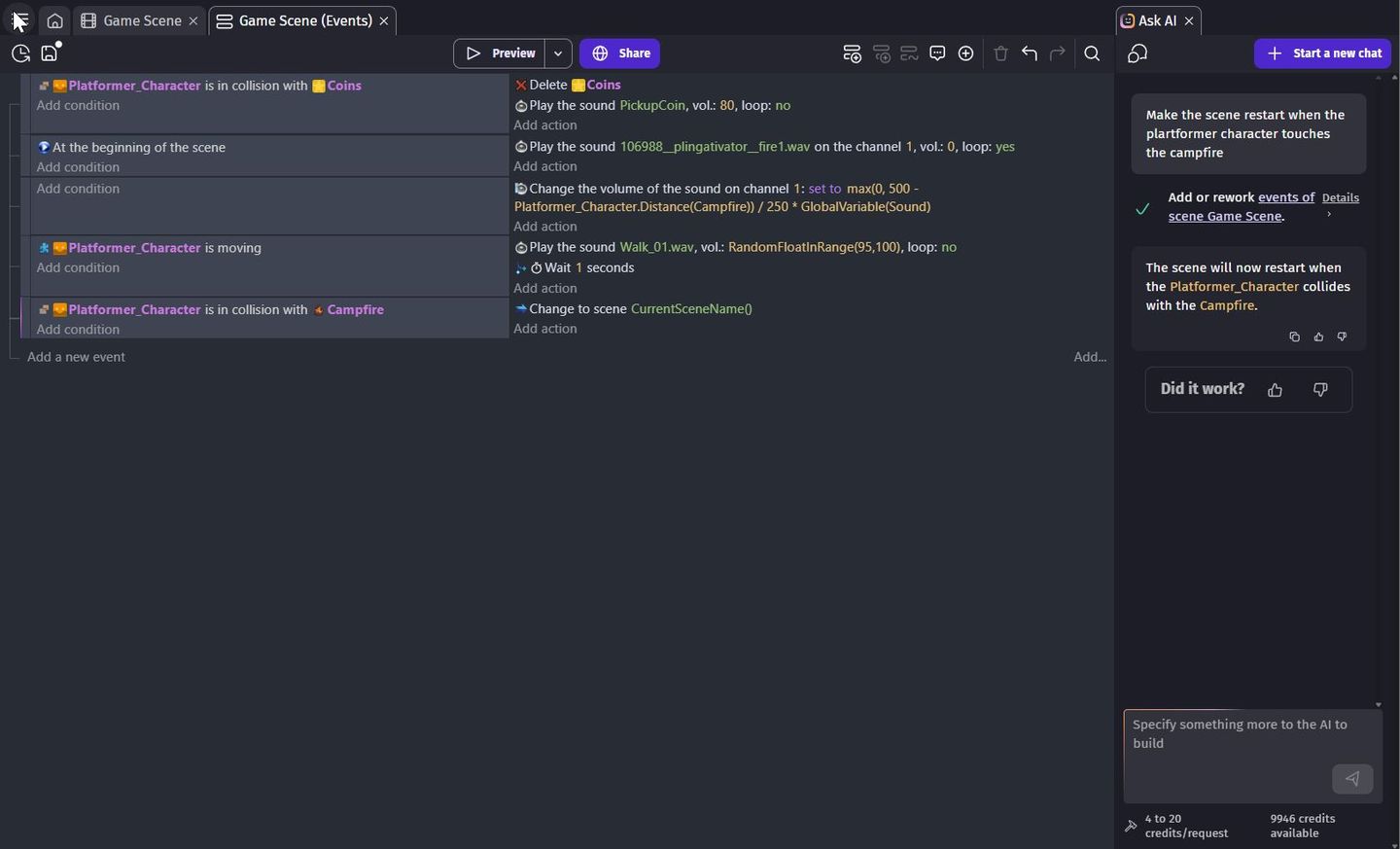Like the AI response message
Screen dimensions: 1400x849
pyautogui.click(x=1318, y=336)
